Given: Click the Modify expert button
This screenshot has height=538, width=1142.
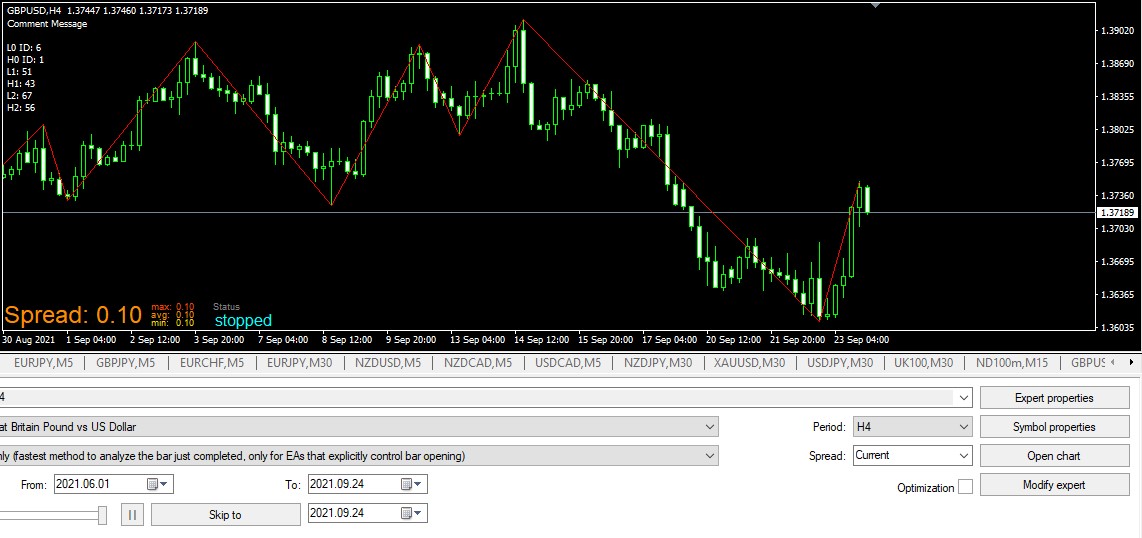Looking at the screenshot, I should 1054,485.
